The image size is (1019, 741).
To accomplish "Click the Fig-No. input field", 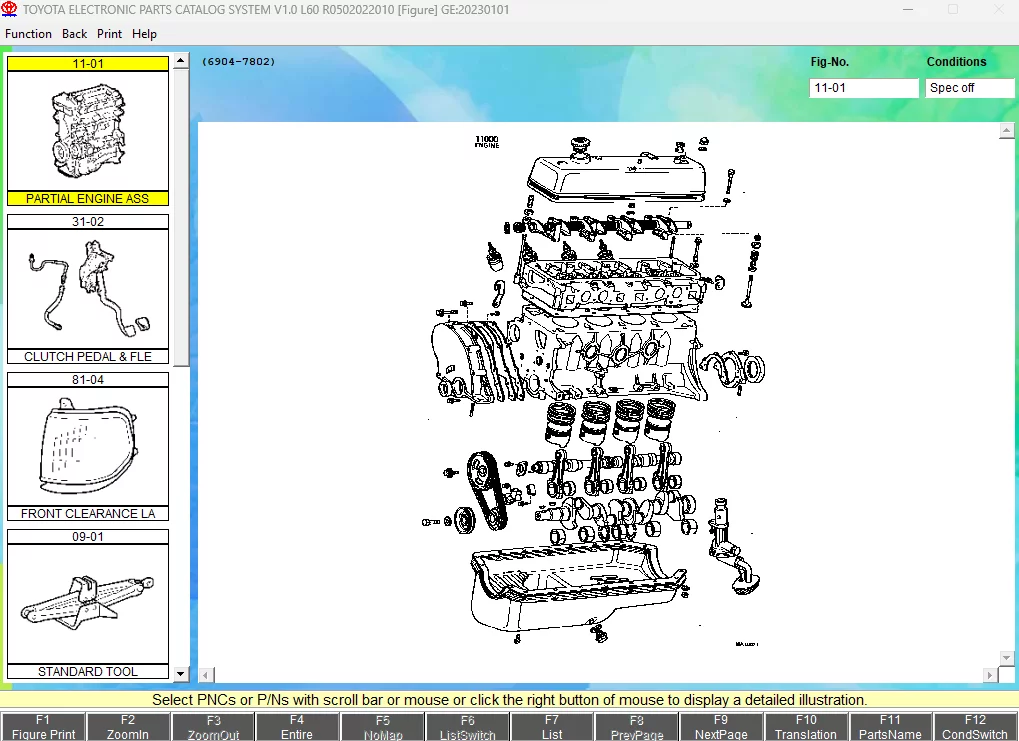I will tap(863, 88).
